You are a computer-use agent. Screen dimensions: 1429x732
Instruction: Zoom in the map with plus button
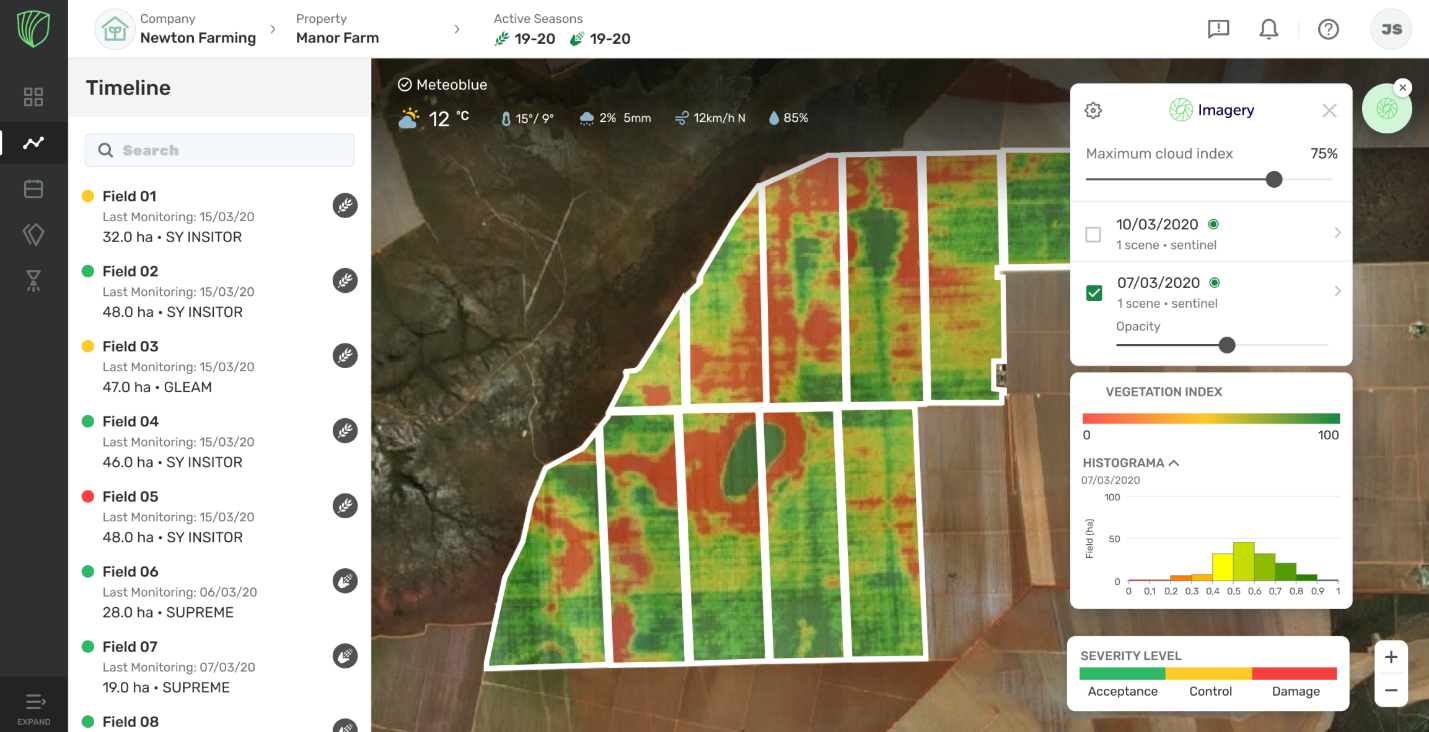(1391, 657)
